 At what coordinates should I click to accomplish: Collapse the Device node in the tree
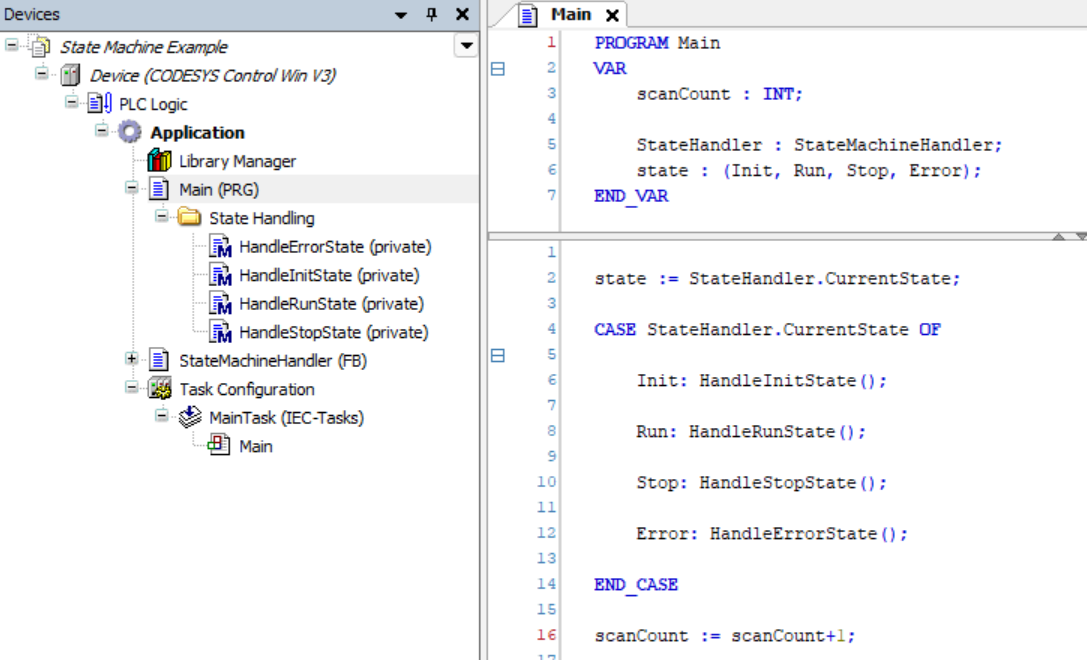click(42, 73)
